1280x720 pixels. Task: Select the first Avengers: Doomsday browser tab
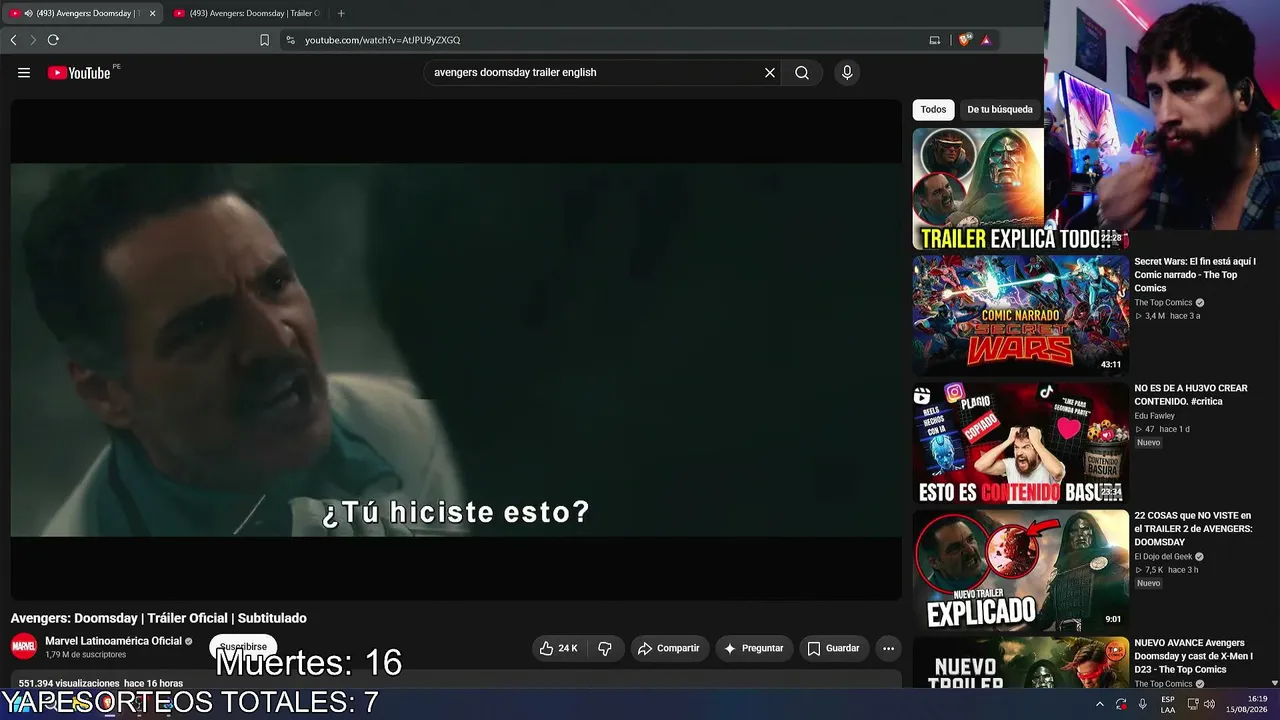pos(82,13)
